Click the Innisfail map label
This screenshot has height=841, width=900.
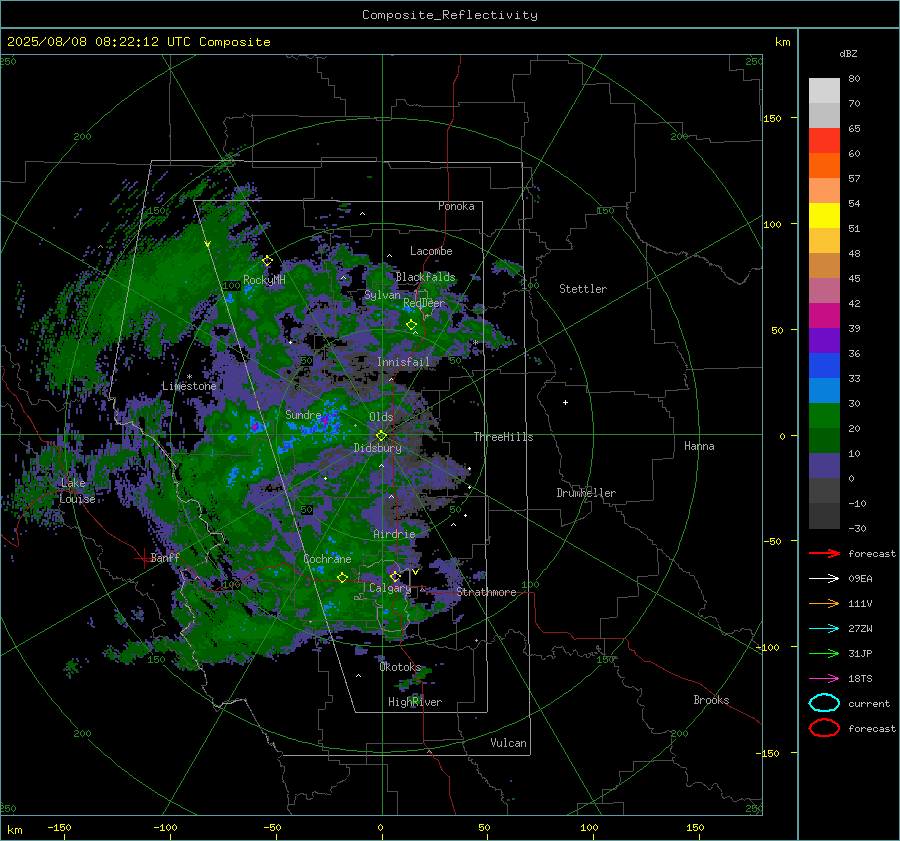tap(403, 362)
